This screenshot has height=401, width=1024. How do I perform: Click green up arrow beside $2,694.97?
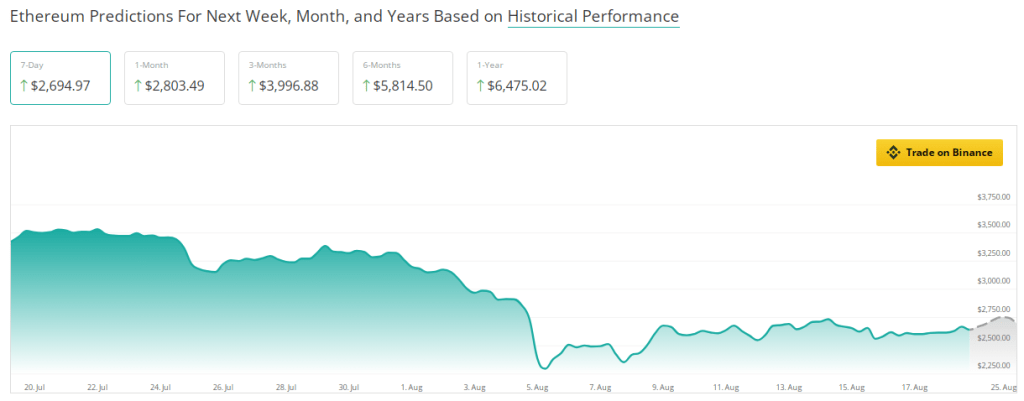pos(24,86)
